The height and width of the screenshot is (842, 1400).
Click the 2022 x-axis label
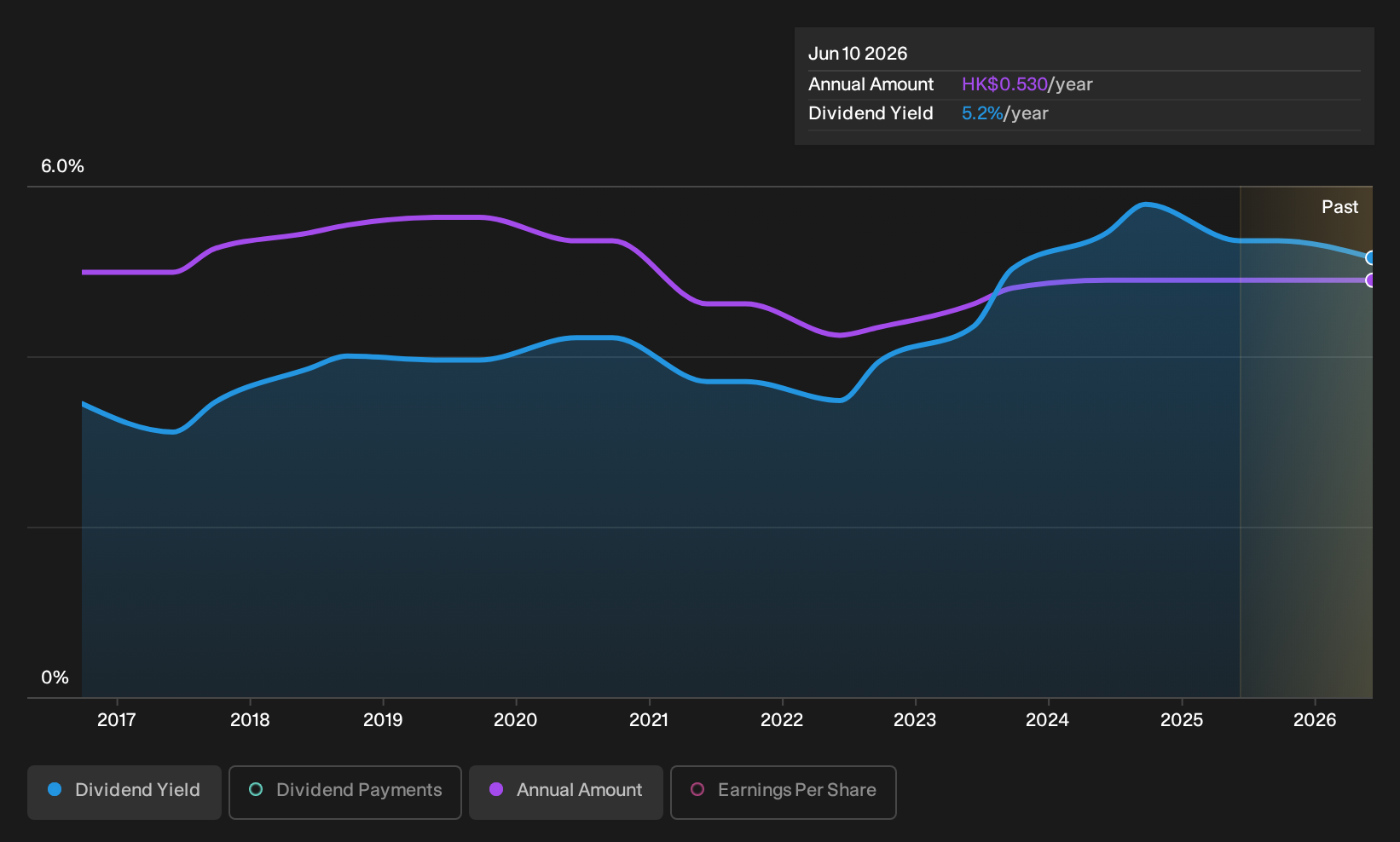[782, 720]
